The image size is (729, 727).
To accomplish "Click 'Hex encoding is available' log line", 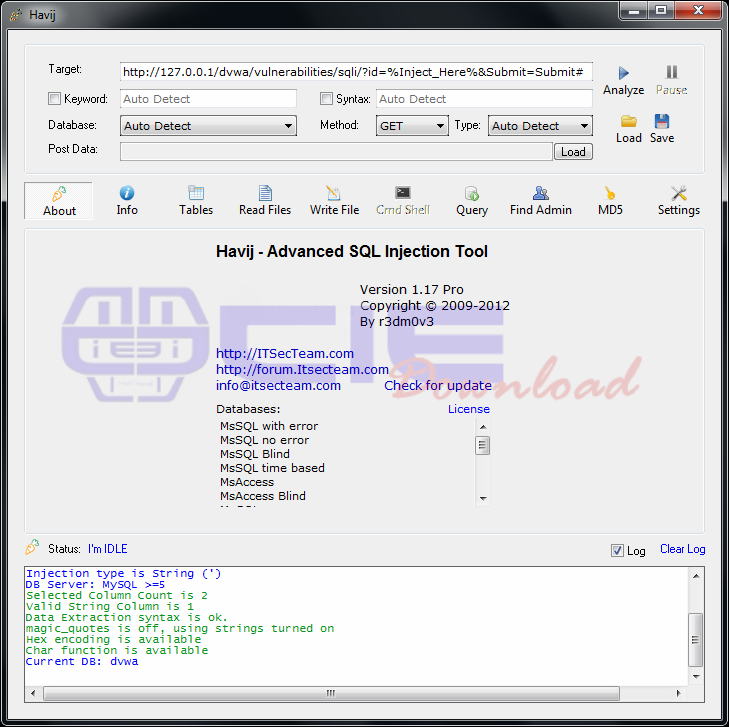I will (x=113, y=640).
